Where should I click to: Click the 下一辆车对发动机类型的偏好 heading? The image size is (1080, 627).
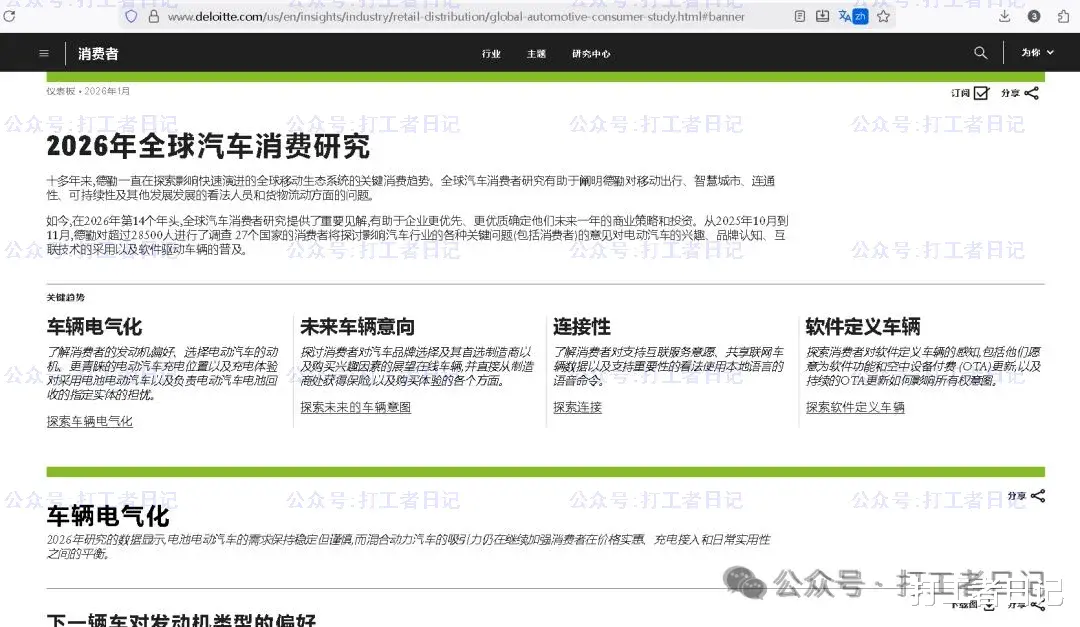point(181,620)
